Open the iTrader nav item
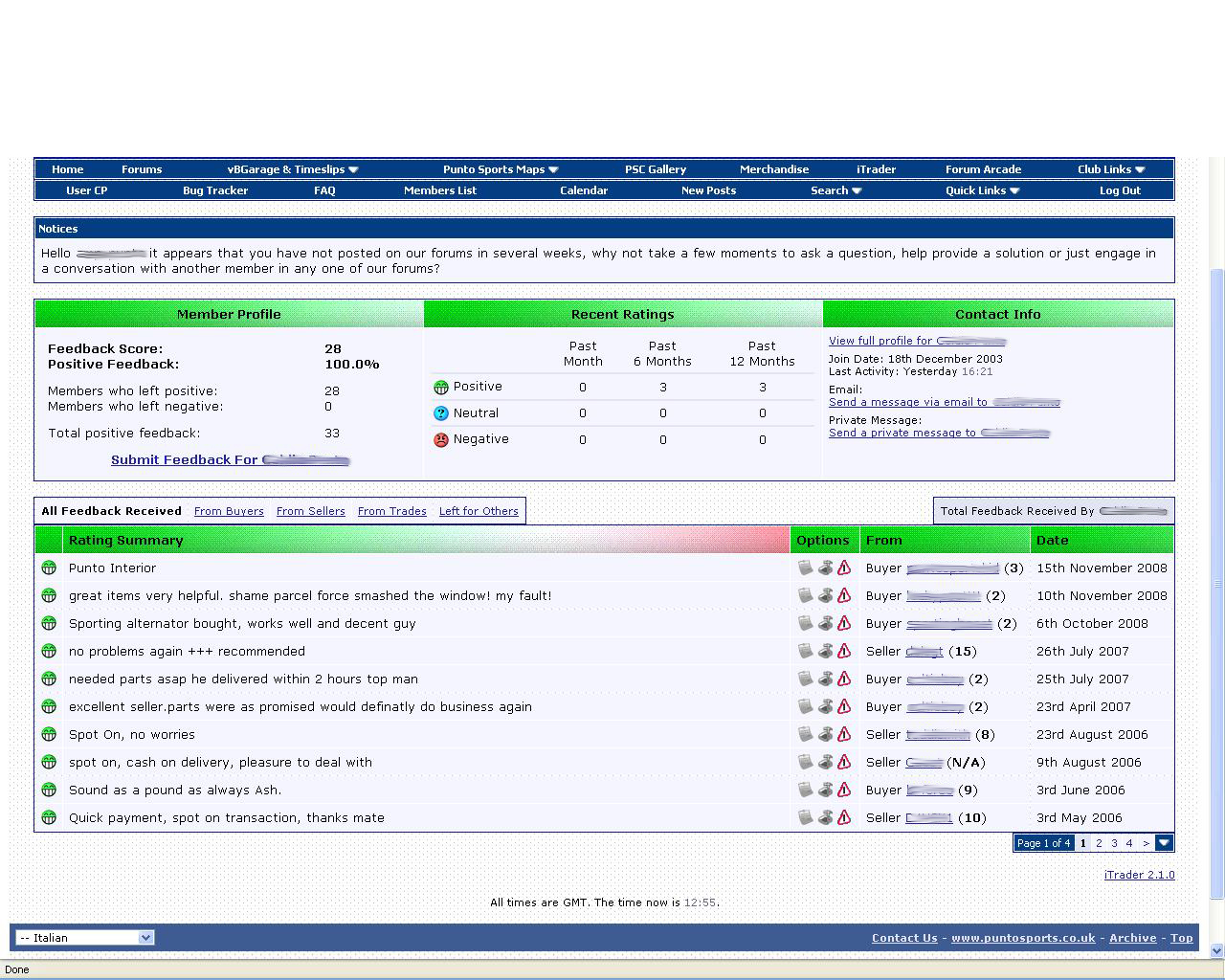 click(x=876, y=169)
